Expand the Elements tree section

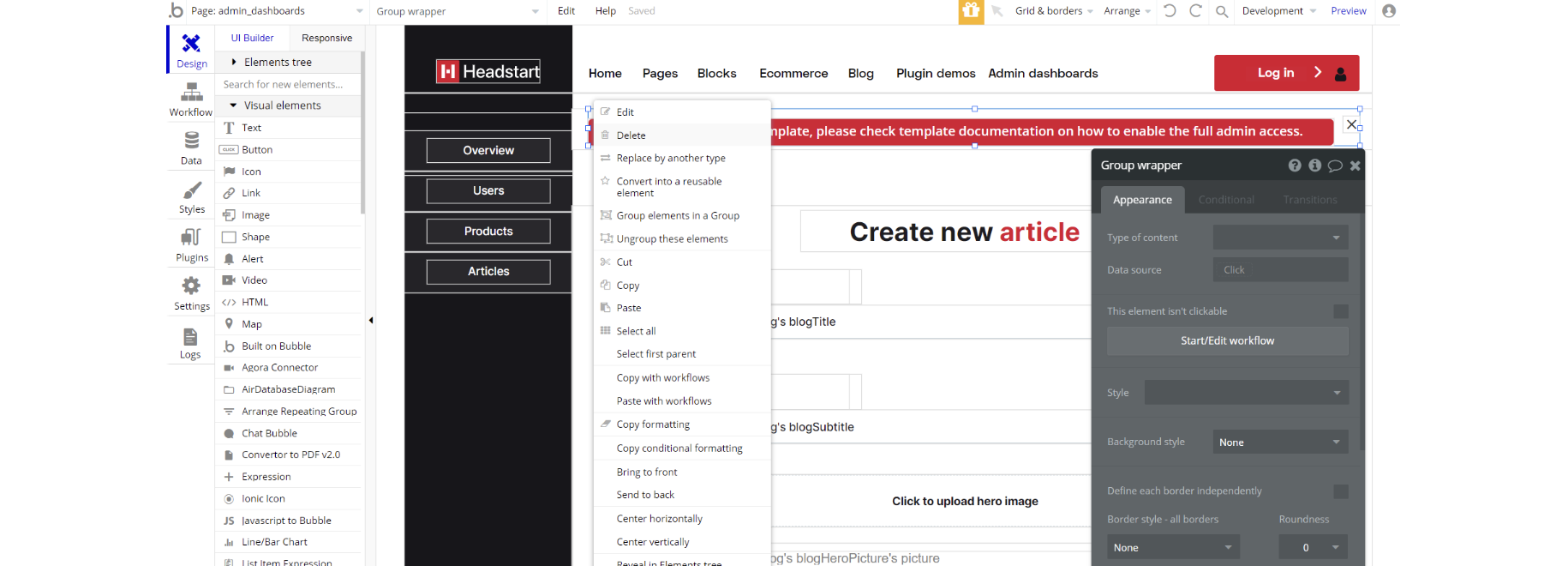coord(278,63)
